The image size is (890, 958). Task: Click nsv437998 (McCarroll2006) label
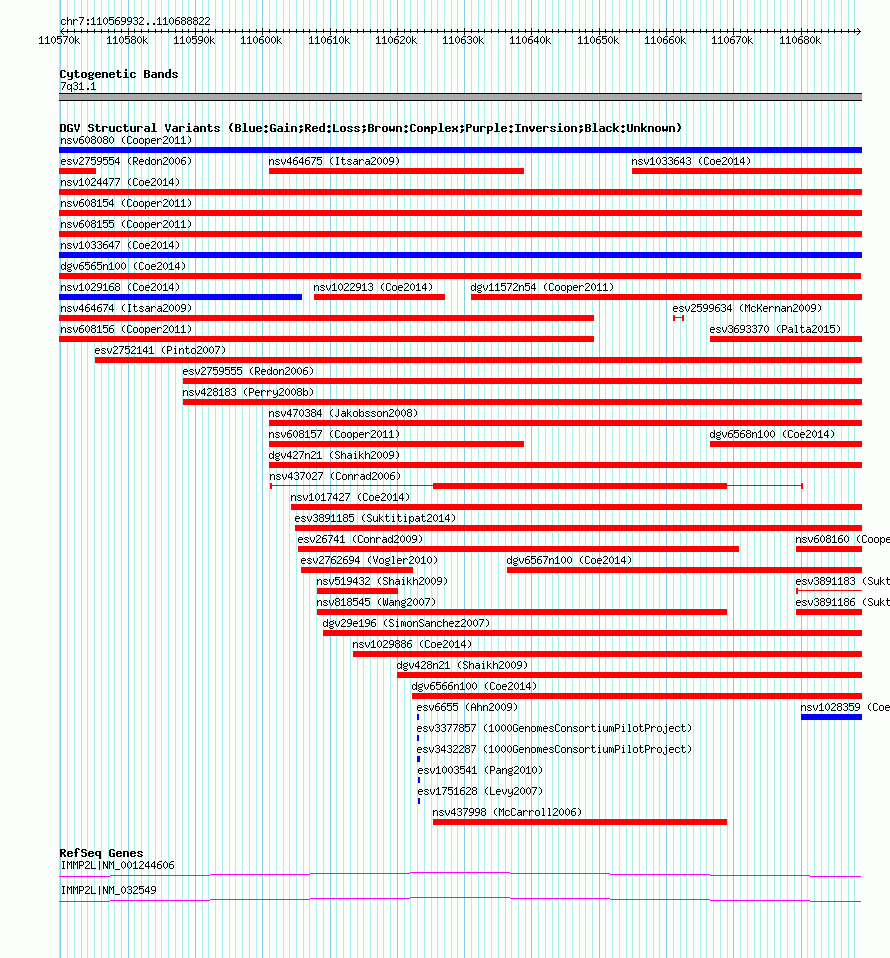click(507, 812)
